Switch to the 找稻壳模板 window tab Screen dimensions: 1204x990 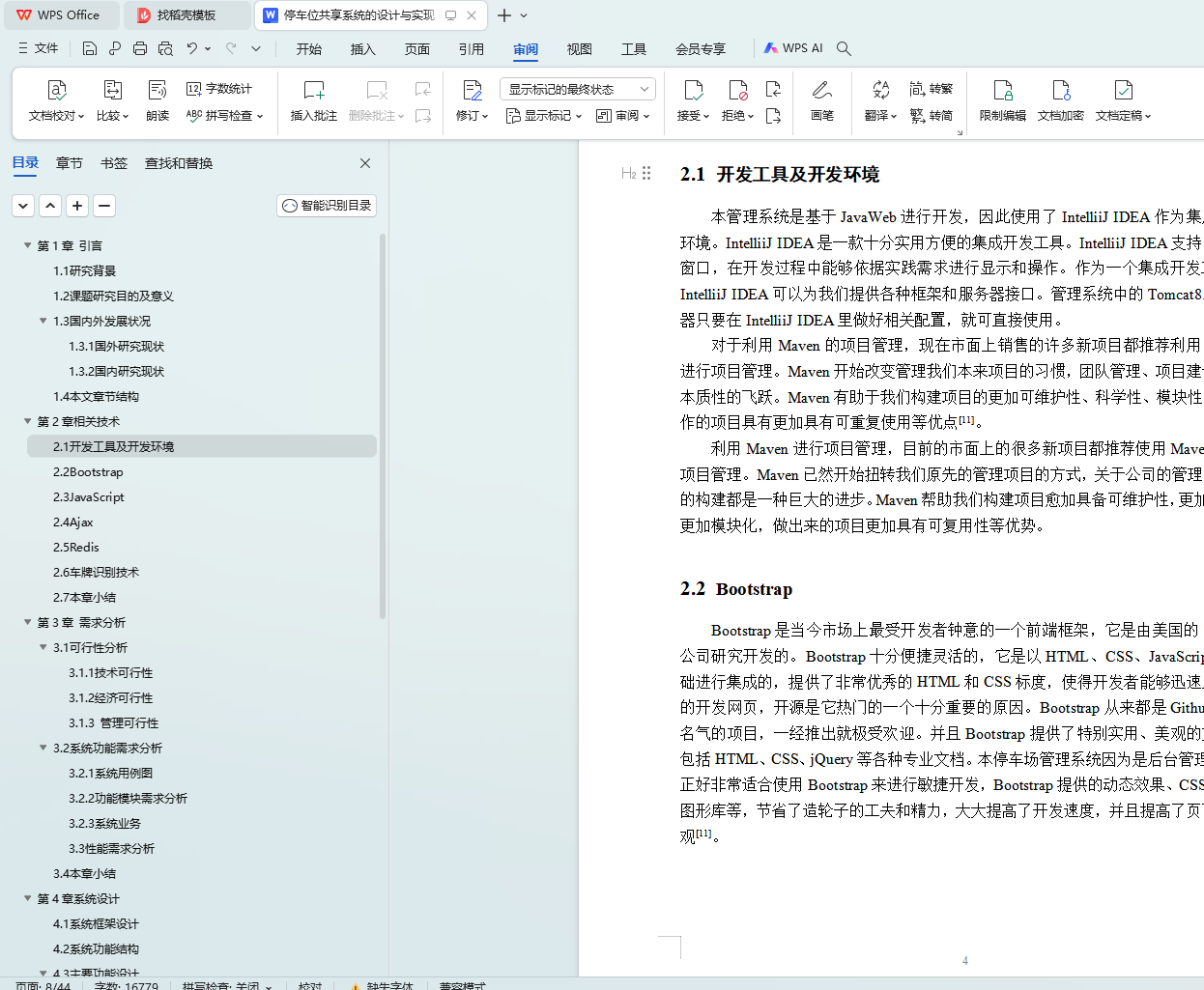(187, 15)
